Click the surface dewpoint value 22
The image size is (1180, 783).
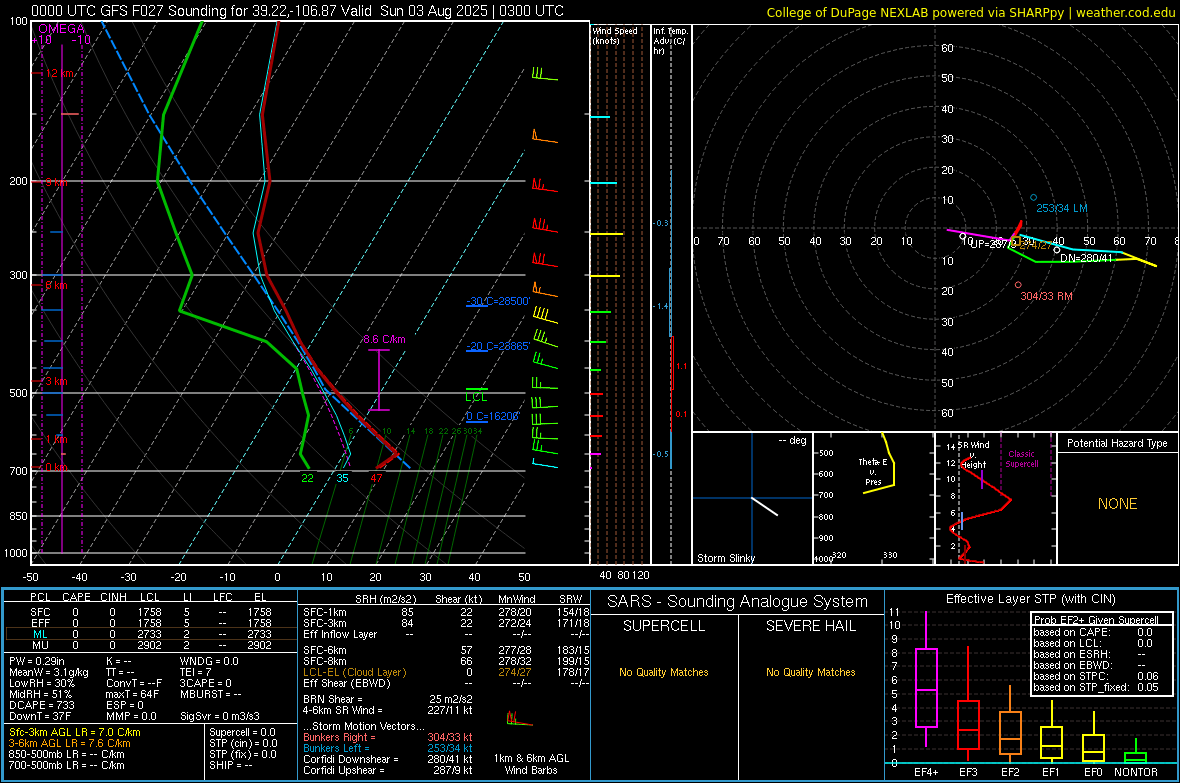pos(307,477)
